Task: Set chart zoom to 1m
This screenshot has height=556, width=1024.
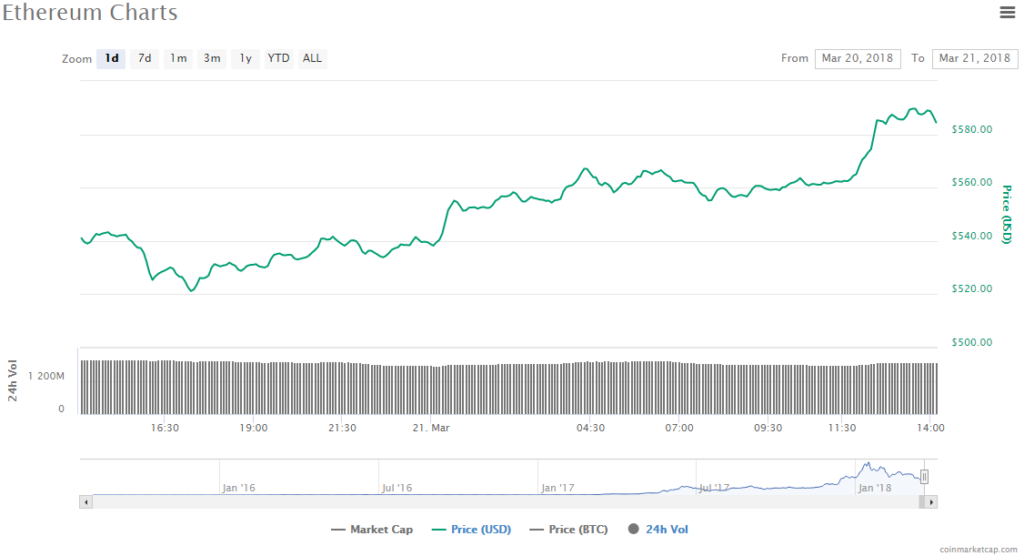Action: [x=178, y=59]
